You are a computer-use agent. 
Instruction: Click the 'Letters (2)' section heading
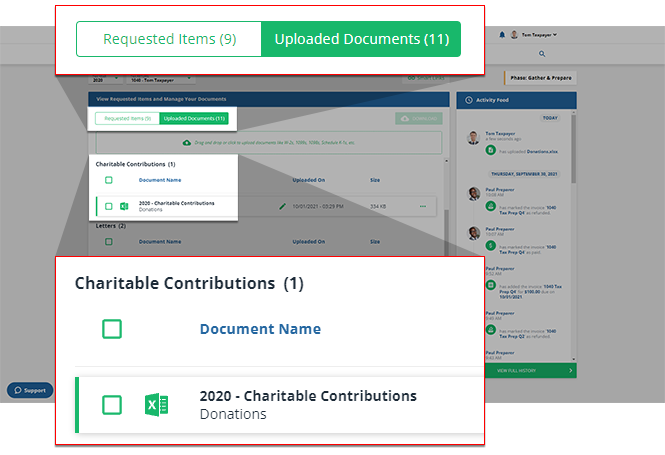coord(111,226)
